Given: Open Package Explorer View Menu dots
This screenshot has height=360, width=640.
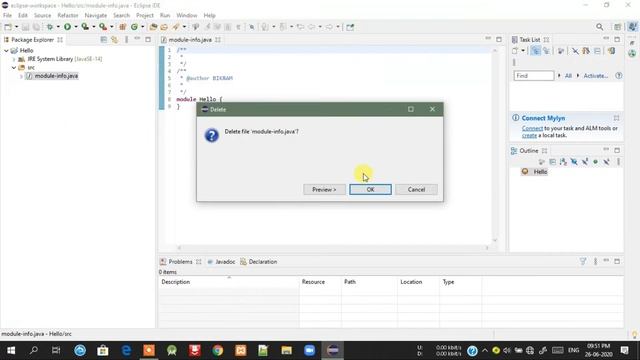Looking at the screenshot, I should [x=126, y=40].
